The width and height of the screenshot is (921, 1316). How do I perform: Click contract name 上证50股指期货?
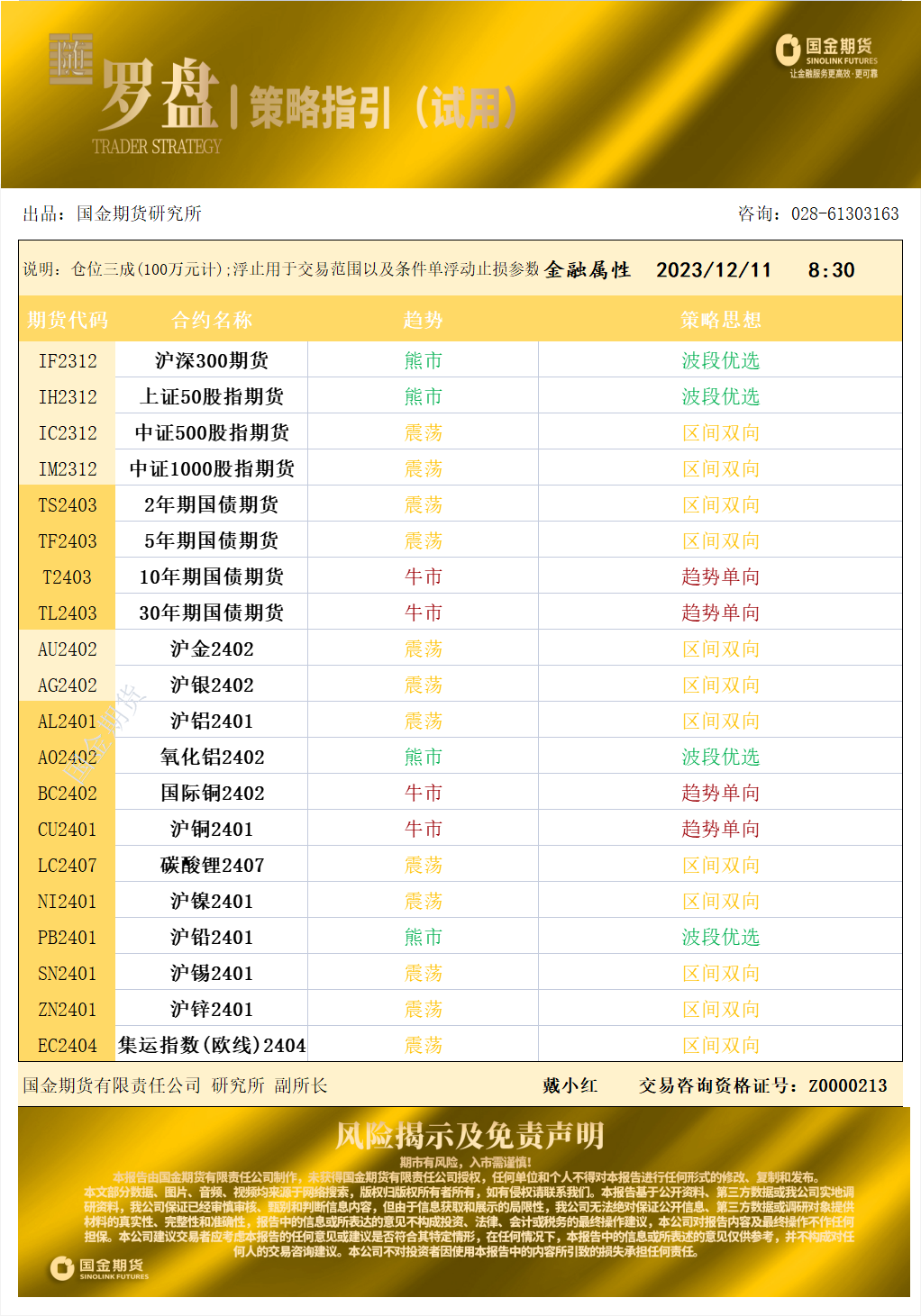pos(212,396)
